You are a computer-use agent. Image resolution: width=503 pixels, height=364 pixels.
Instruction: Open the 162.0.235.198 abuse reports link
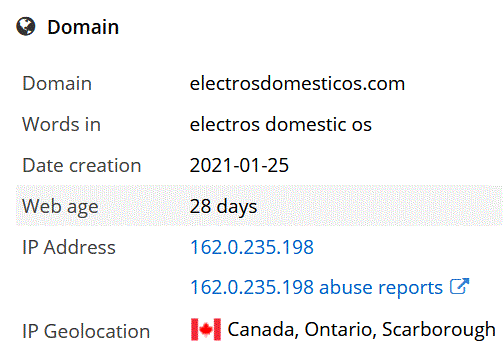pyautogui.click(x=316, y=287)
